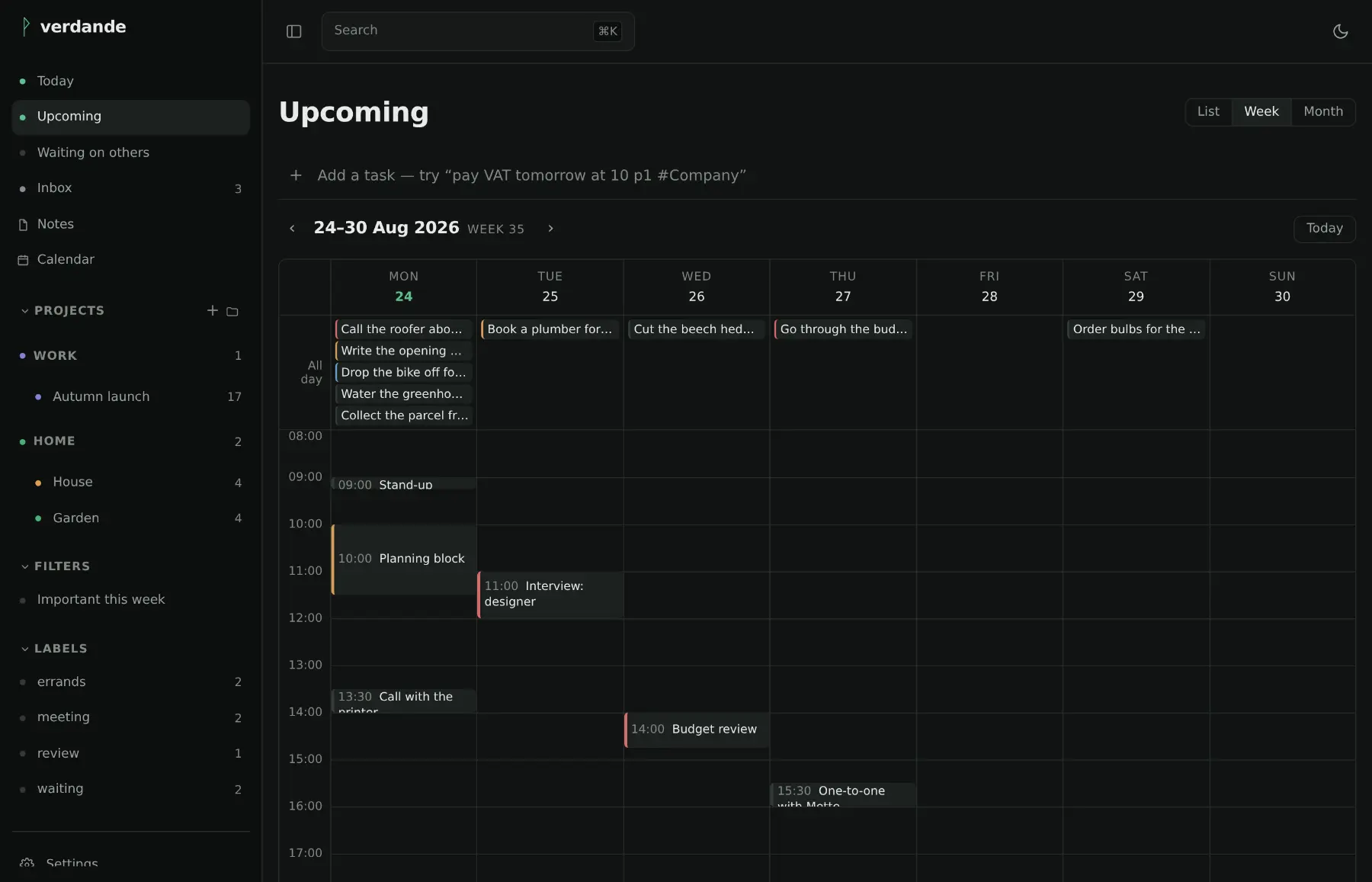Open the HOME project group
The height and width of the screenshot is (882, 1372).
pos(131,441)
